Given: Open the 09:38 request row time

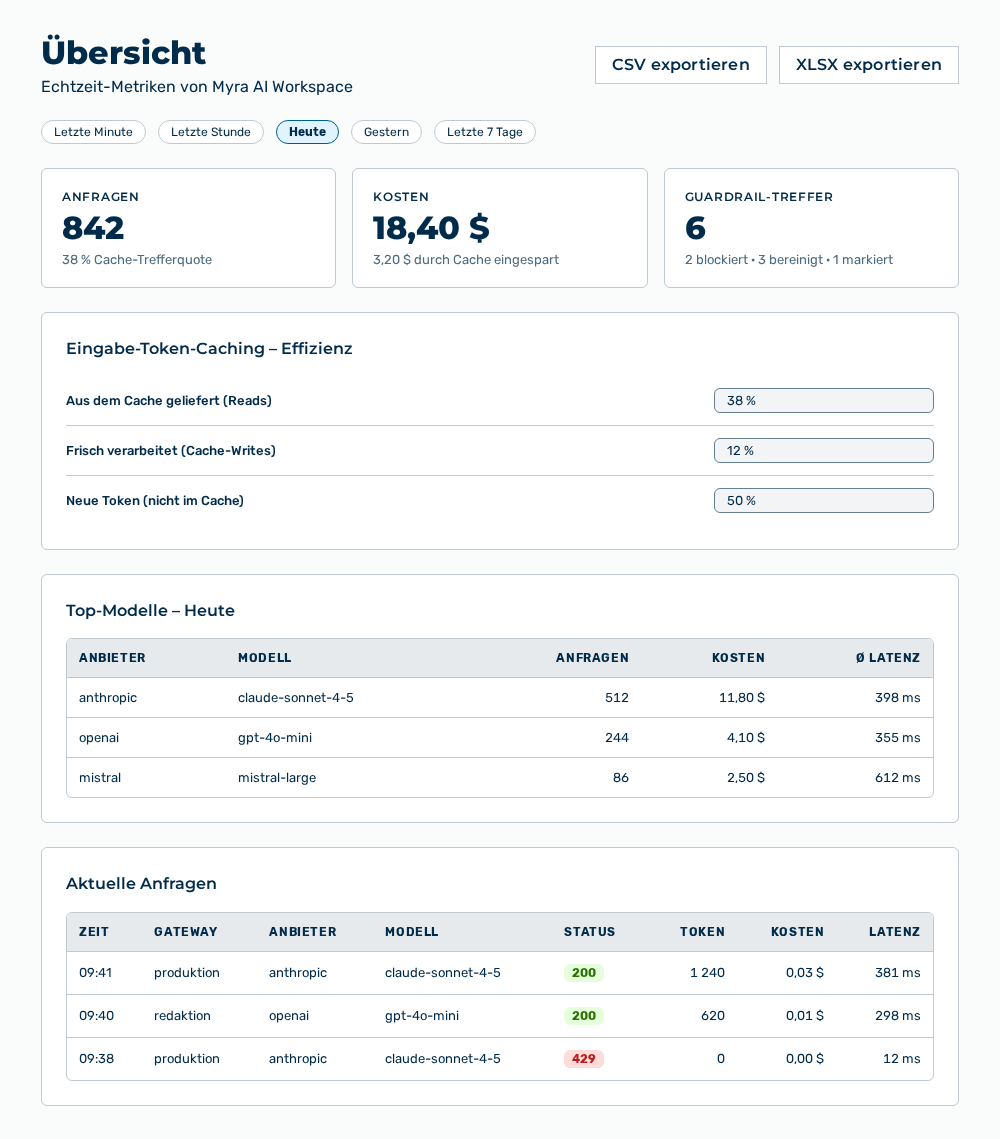Looking at the screenshot, I should point(97,1058).
